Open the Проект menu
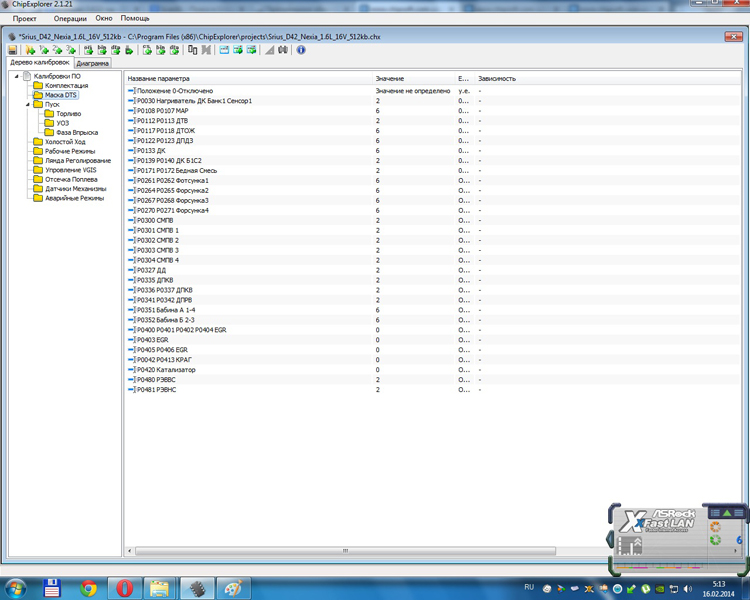 point(25,18)
